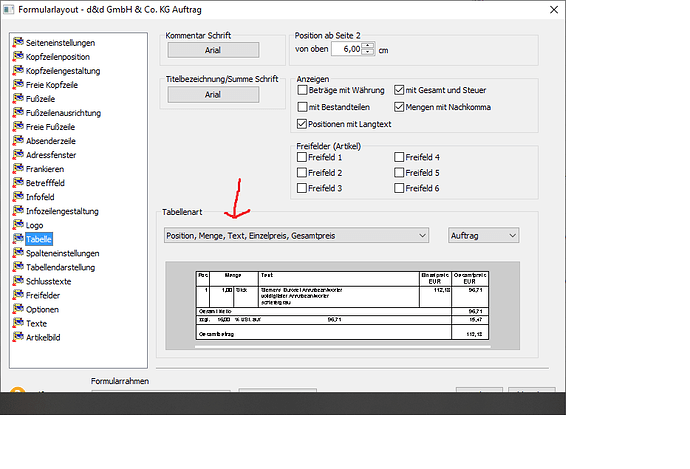Open the Auftrag document type dropdown
This screenshot has width=690, height=469.
pos(483,235)
